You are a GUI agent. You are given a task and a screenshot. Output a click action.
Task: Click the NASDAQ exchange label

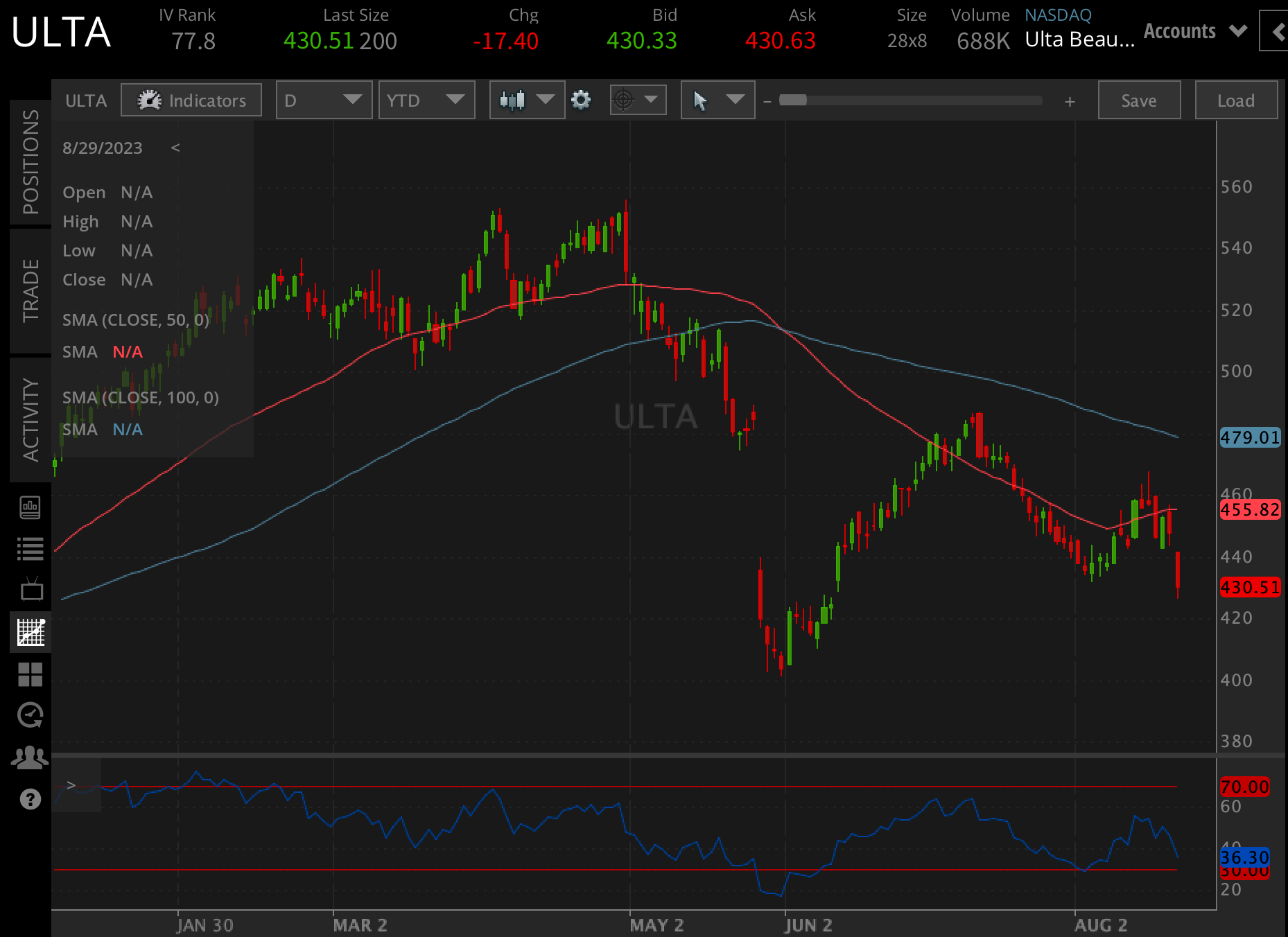click(1057, 15)
